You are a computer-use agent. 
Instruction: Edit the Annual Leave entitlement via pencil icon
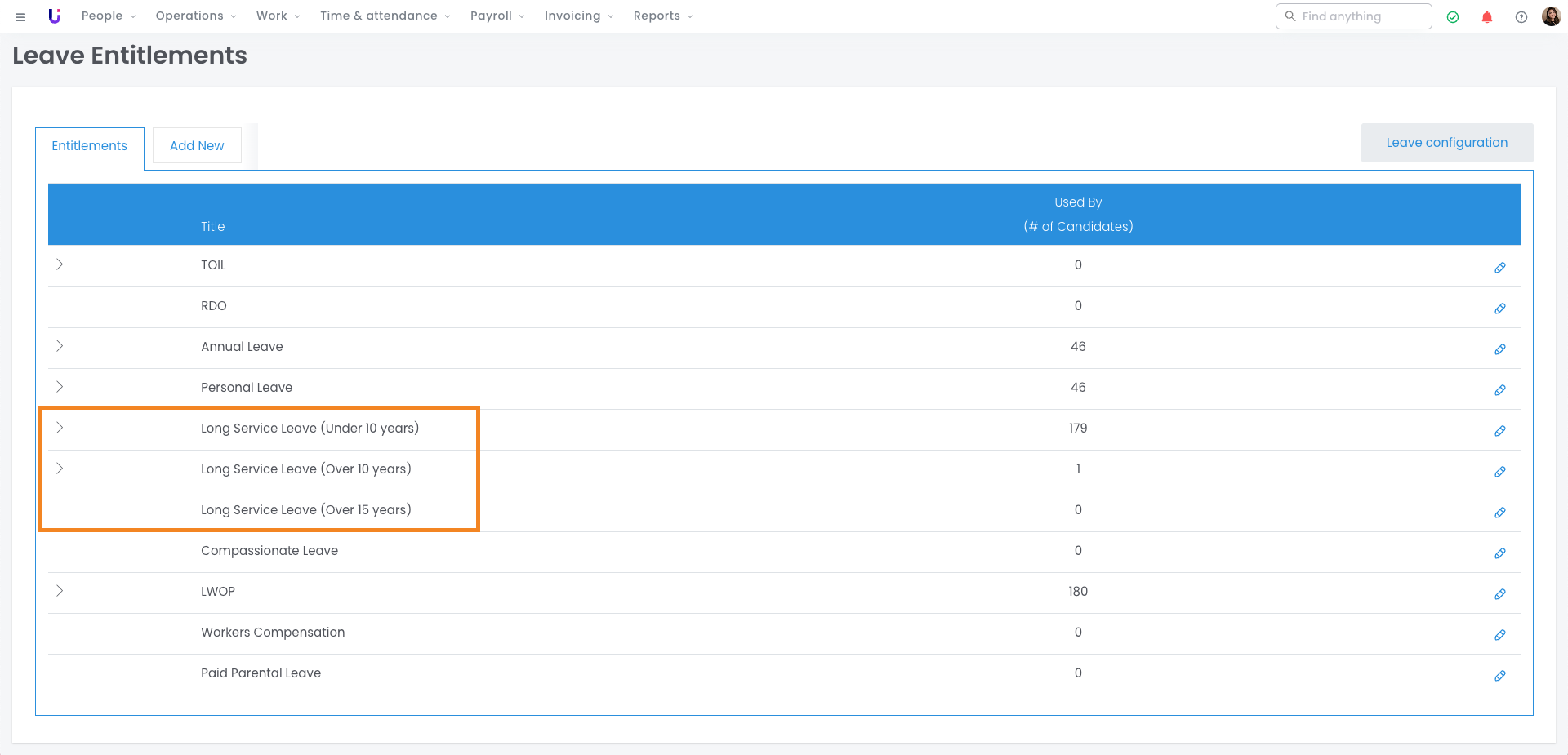click(1499, 349)
